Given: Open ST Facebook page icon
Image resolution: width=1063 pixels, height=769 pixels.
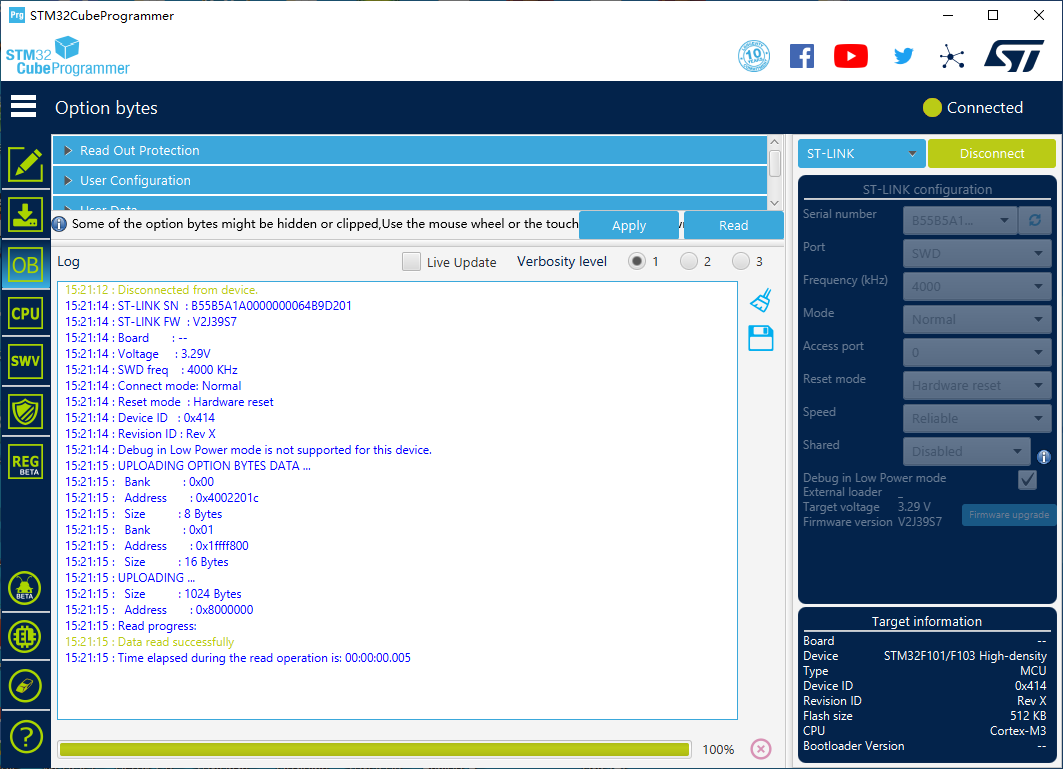Looking at the screenshot, I should click(x=802, y=56).
